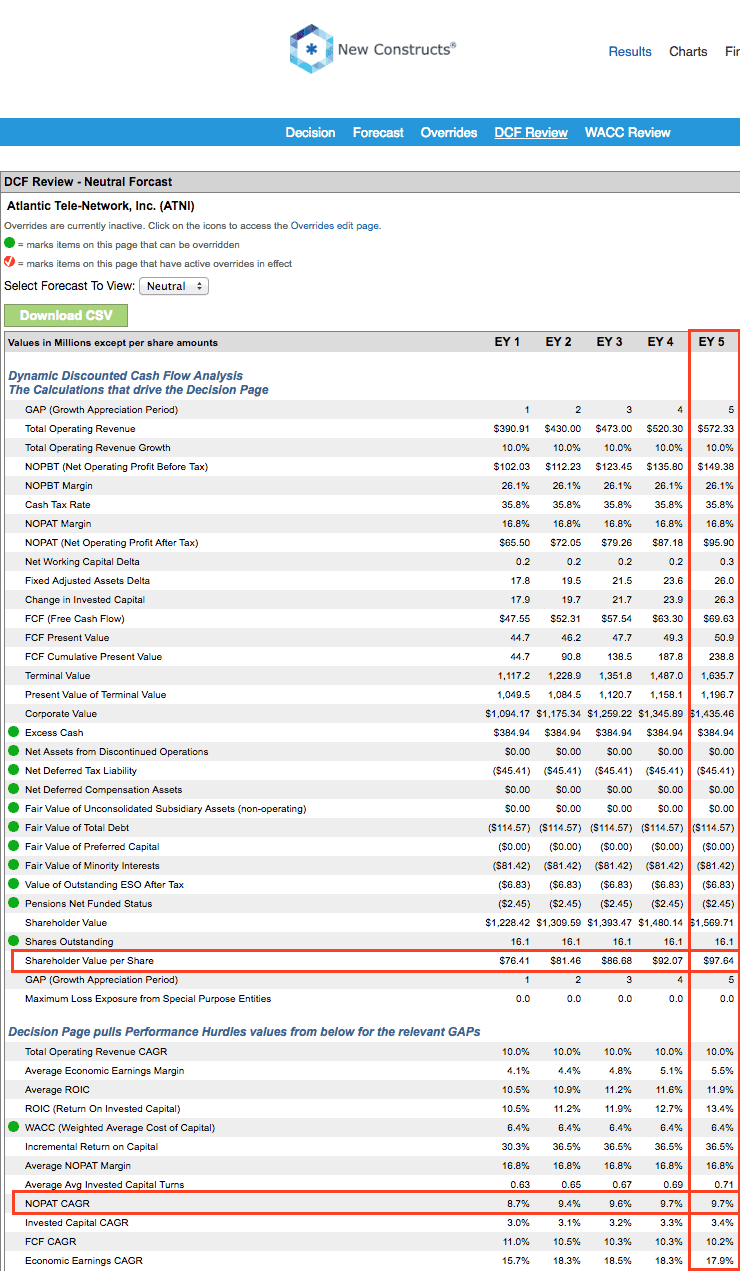Click override dot for Fair Value of Unconsolidated Subsidiary Assets
The width and height of the screenshot is (740, 1271).
(13, 808)
